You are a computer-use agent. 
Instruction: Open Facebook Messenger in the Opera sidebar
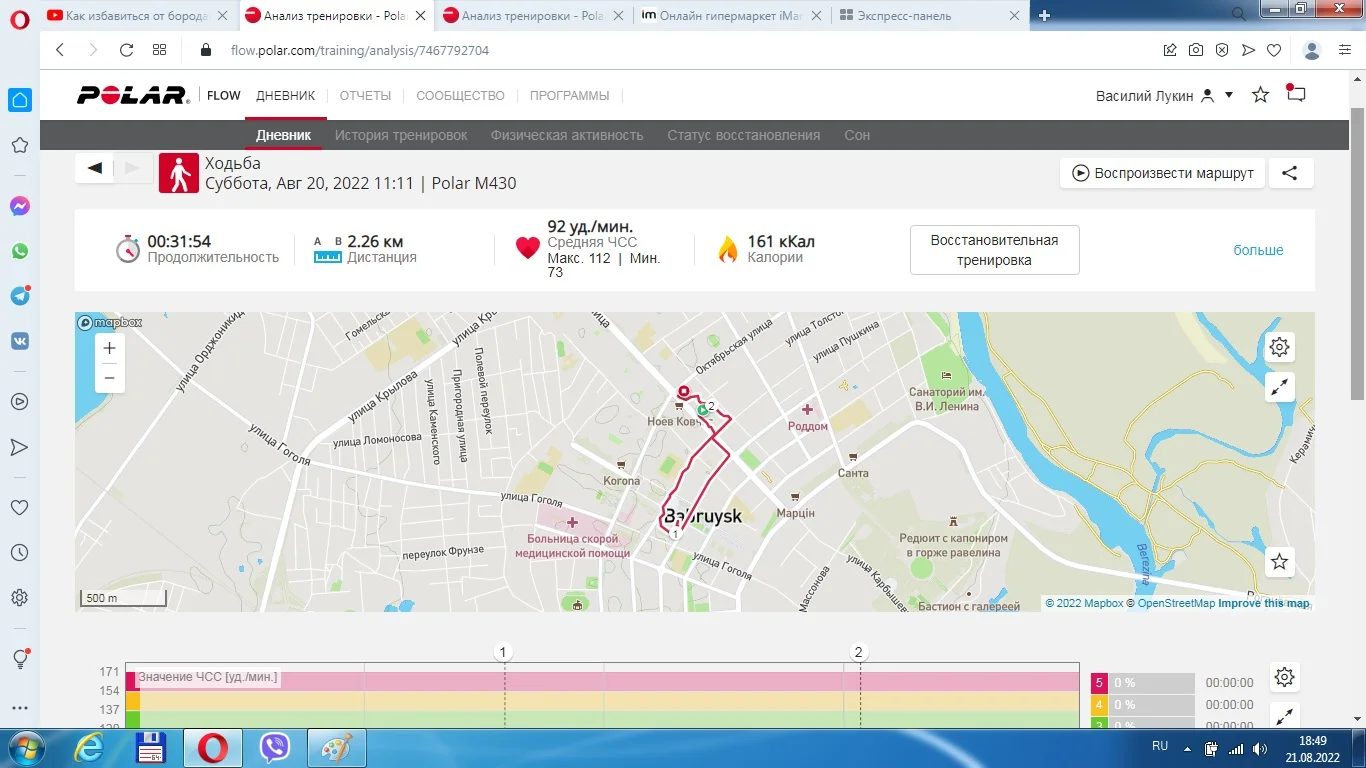(x=19, y=206)
